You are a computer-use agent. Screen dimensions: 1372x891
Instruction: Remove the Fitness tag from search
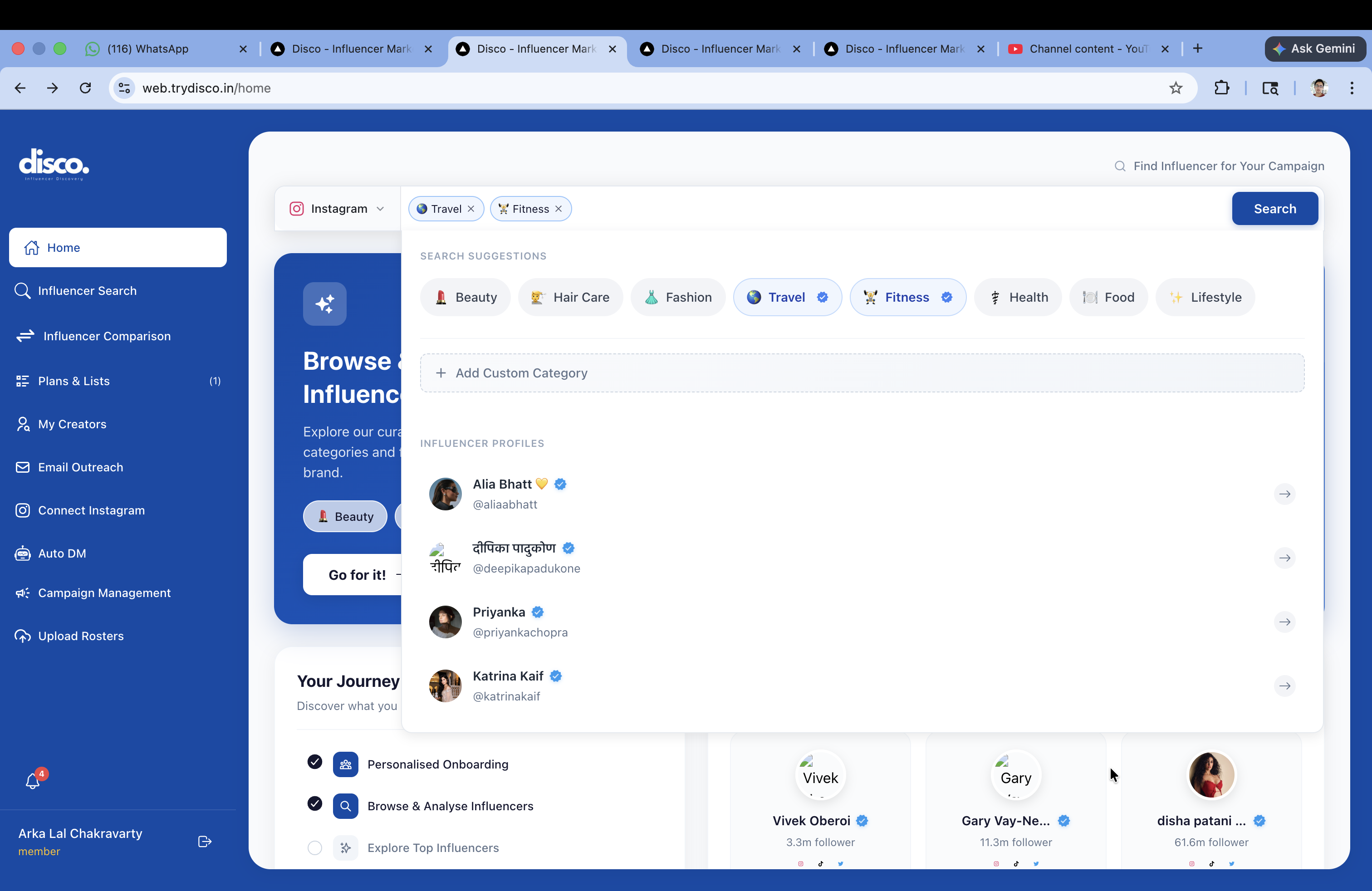(x=558, y=209)
